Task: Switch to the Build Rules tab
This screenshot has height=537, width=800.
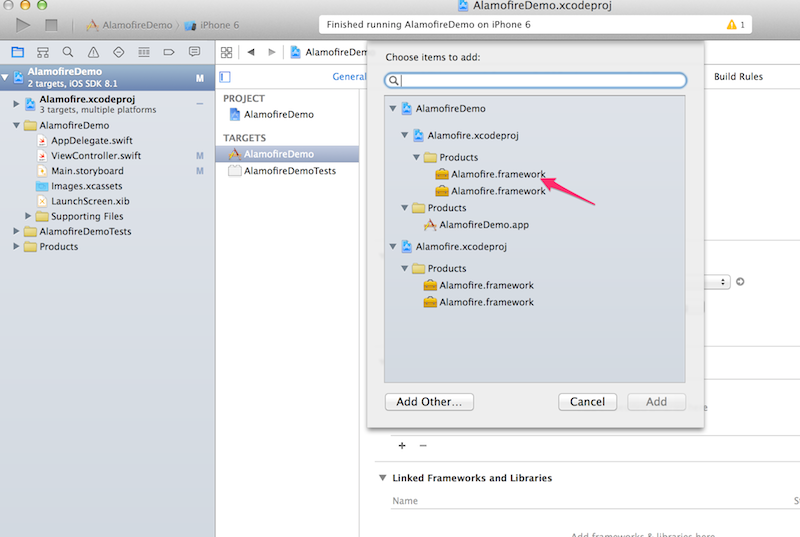Action: pyautogui.click(x=738, y=76)
